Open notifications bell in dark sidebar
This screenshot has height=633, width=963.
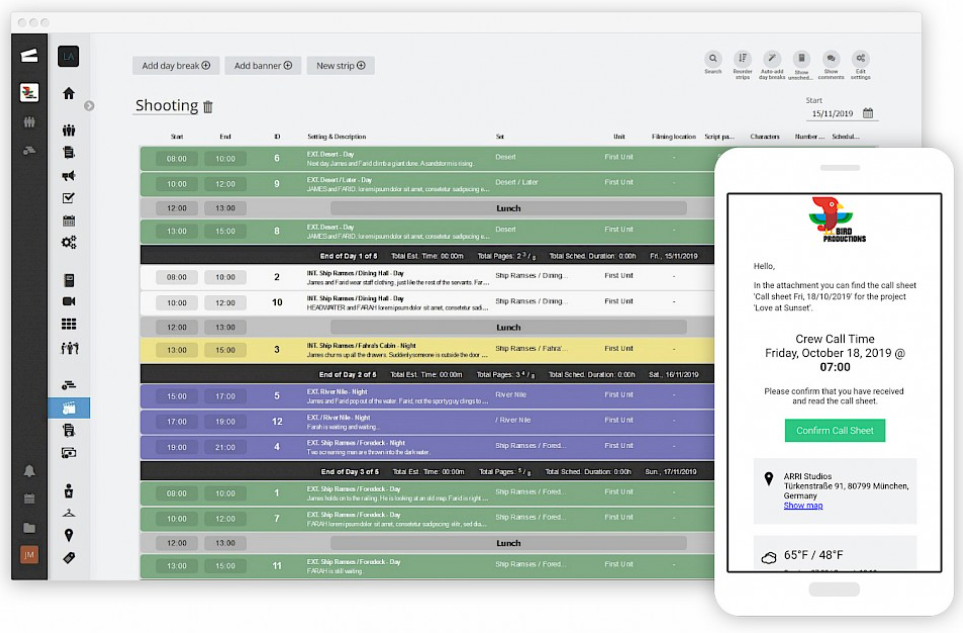(x=29, y=471)
